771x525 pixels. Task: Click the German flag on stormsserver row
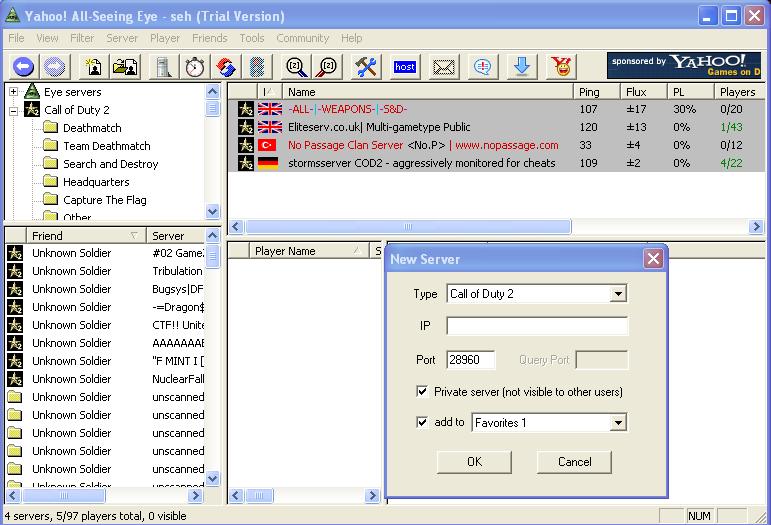[268, 163]
